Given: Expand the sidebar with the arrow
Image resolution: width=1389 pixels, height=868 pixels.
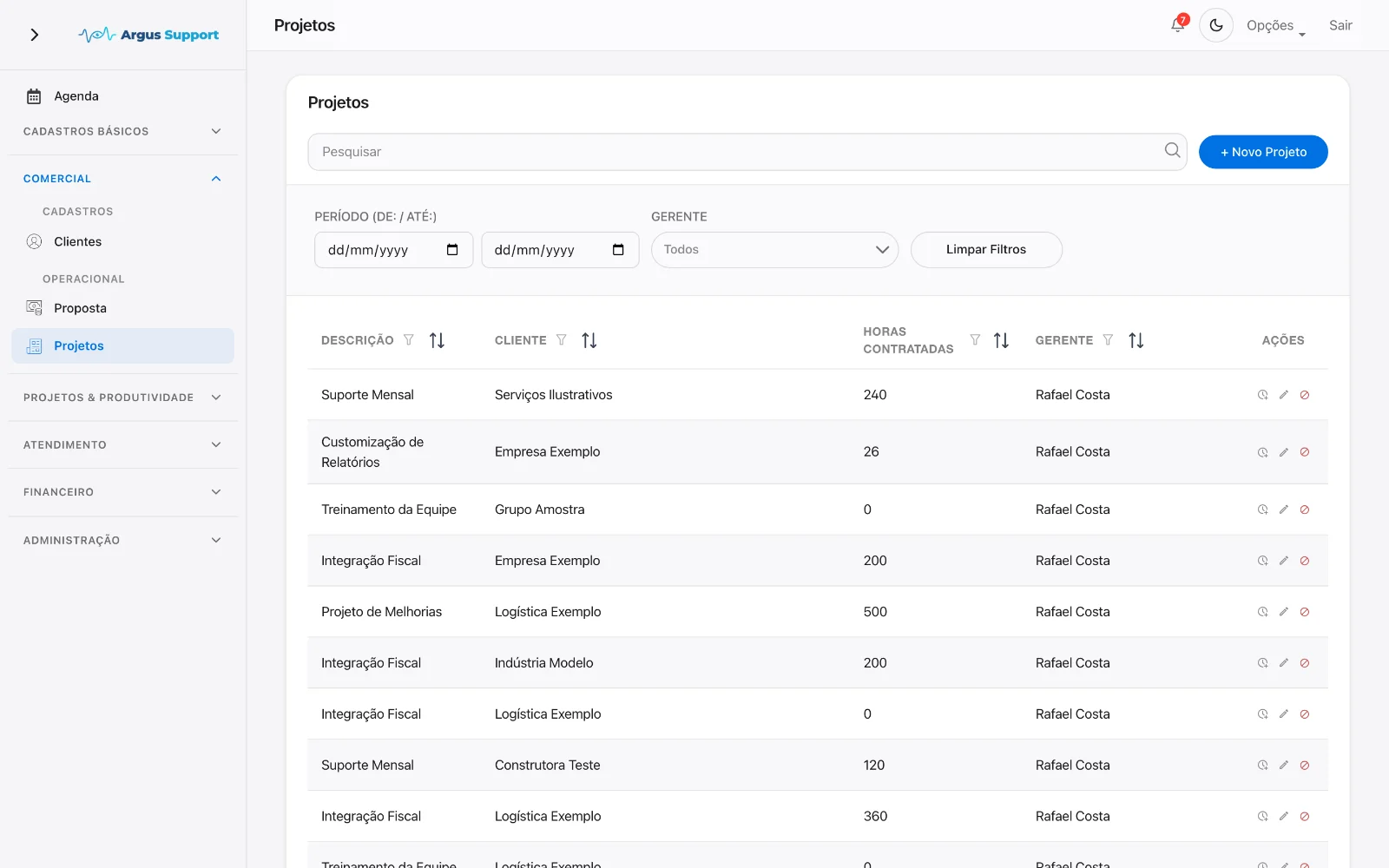Looking at the screenshot, I should point(35,35).
